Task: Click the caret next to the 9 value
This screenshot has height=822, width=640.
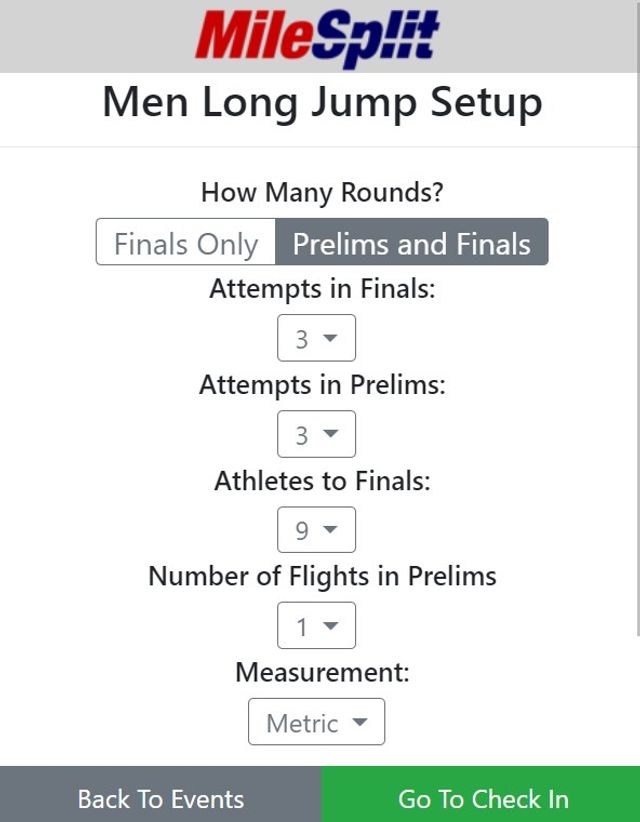Action: (330, 529)
